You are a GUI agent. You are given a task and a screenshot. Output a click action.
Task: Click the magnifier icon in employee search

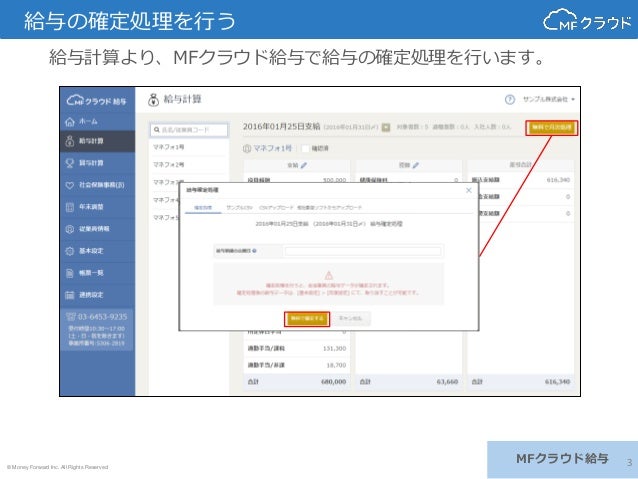tap(157, 130)
